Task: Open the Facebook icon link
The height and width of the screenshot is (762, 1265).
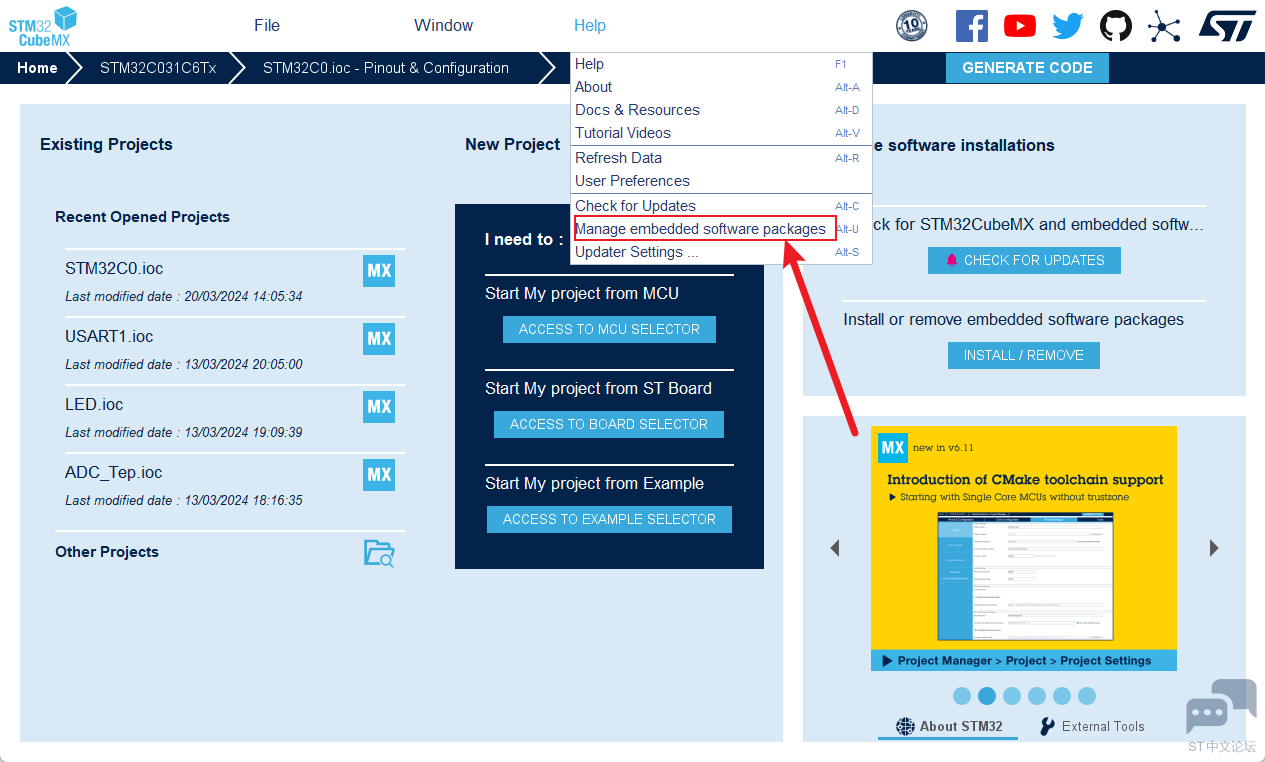Action: click(971, 26)
